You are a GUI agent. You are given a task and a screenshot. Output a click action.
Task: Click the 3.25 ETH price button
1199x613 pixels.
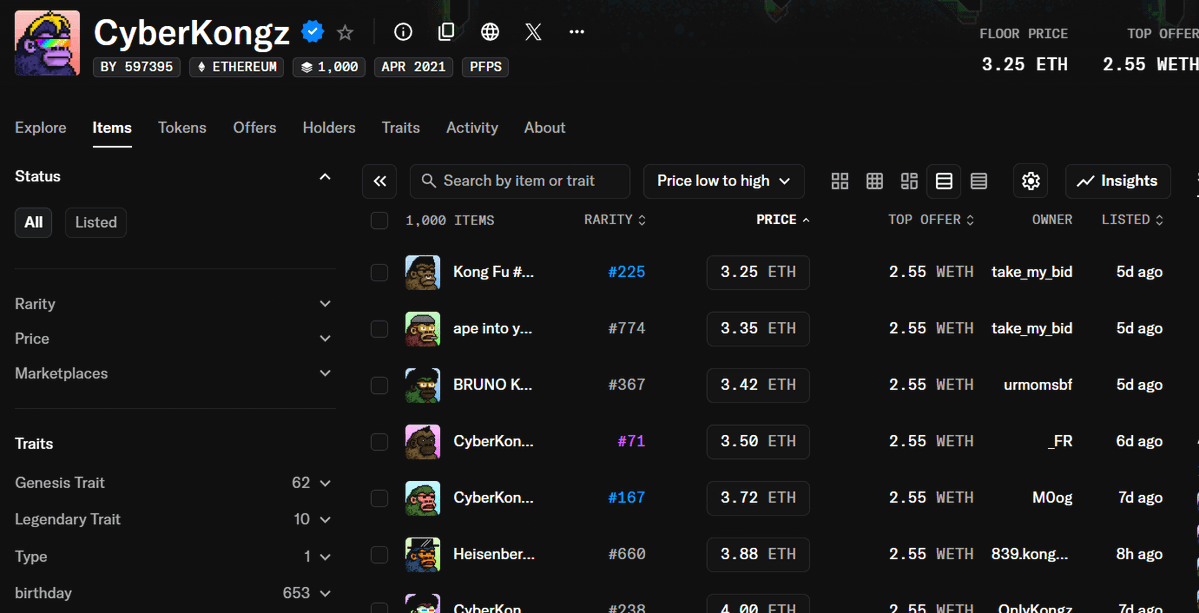758,272
